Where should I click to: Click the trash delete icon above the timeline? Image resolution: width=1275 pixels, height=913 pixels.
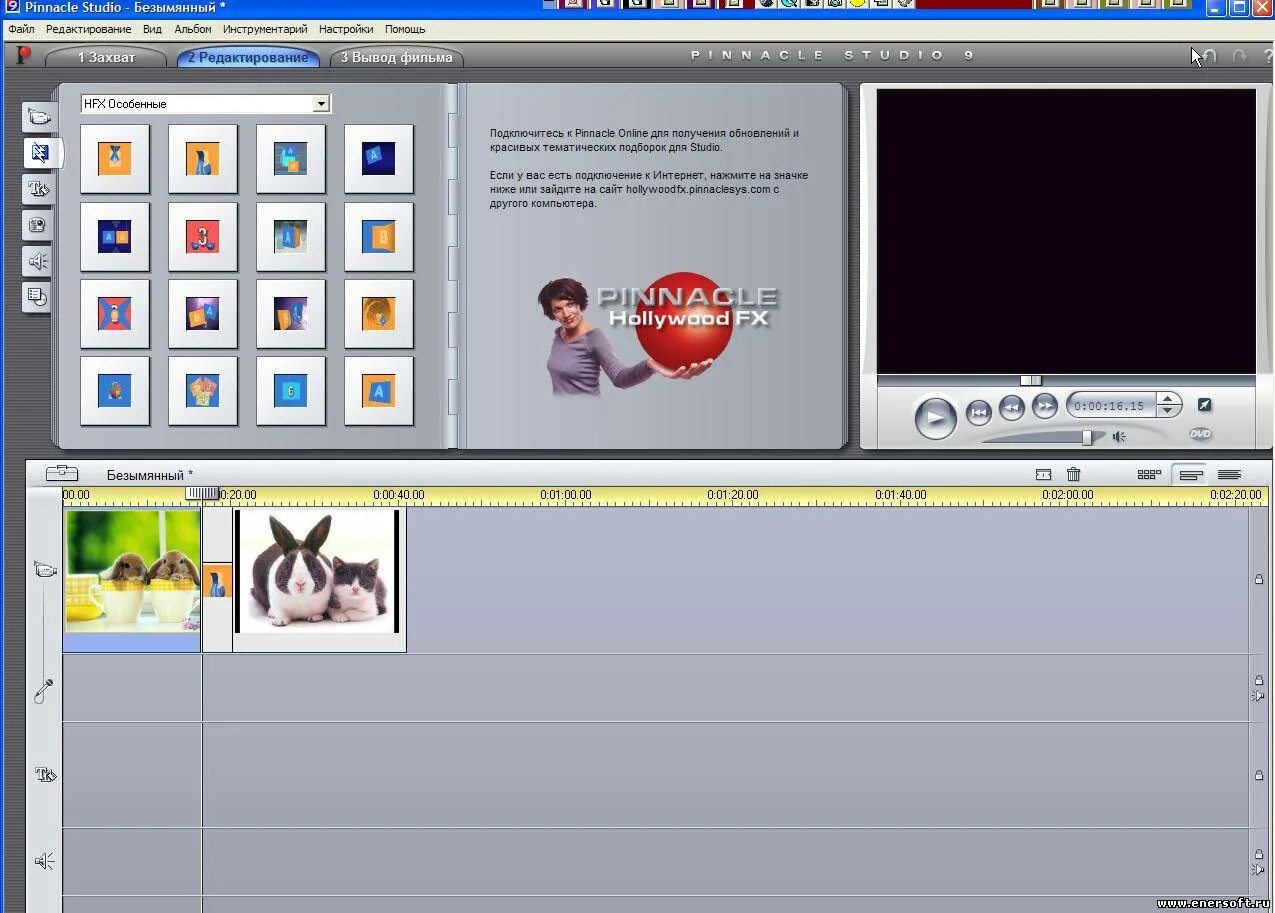tap(1073, 474)
